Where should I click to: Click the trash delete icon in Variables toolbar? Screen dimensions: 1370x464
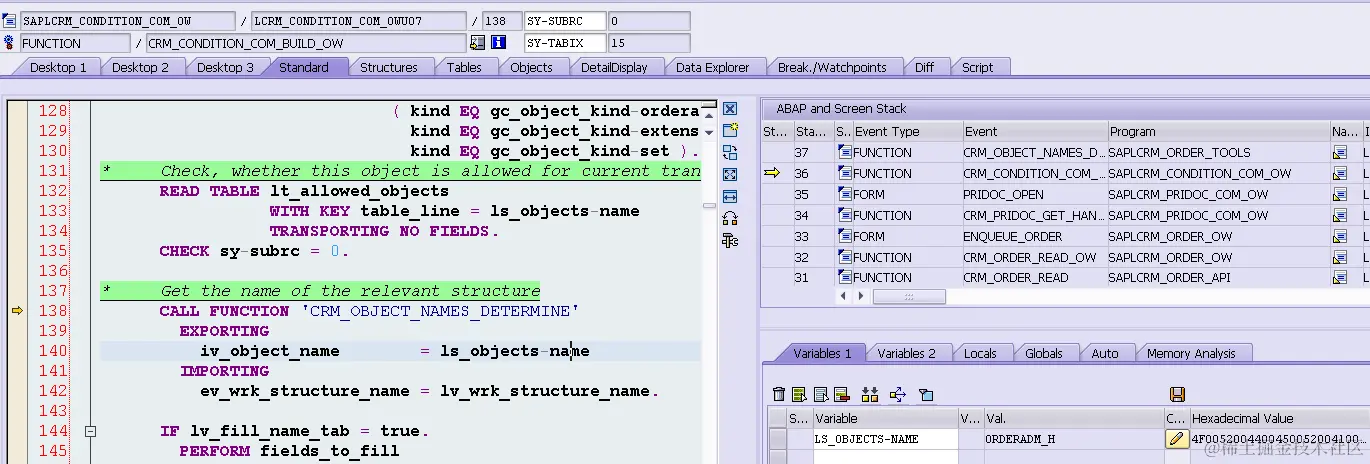pyautogui.click(x=778, y=395)
